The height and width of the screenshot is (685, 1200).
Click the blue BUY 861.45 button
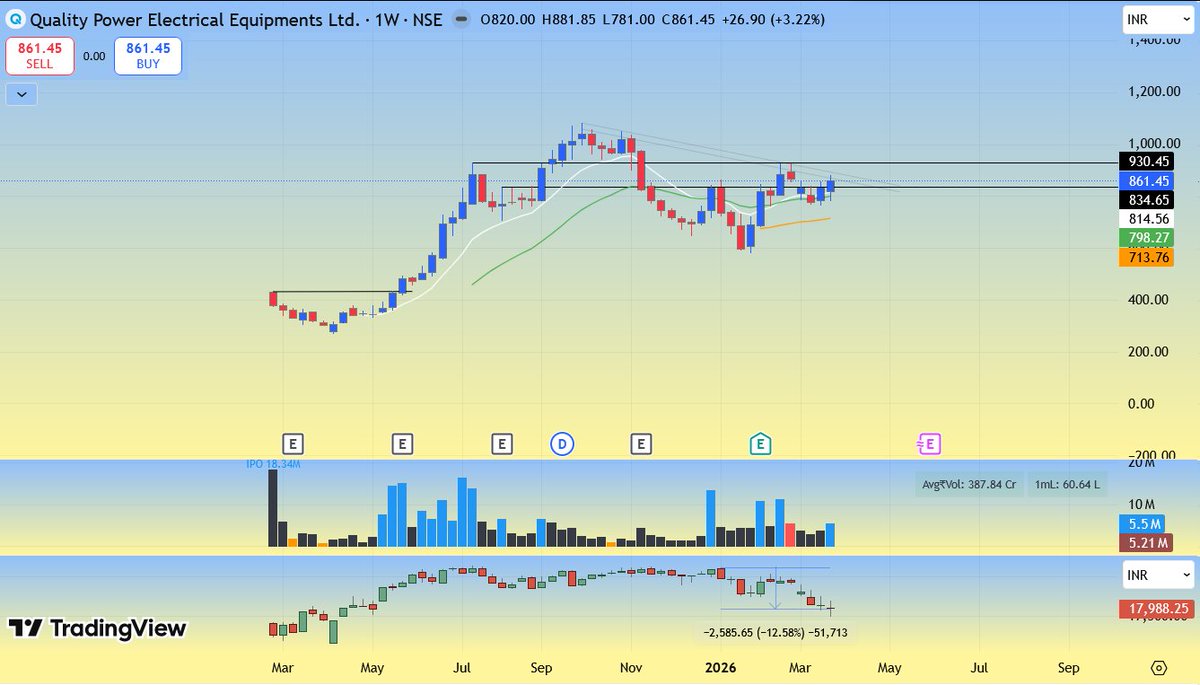tap(148, 56)
